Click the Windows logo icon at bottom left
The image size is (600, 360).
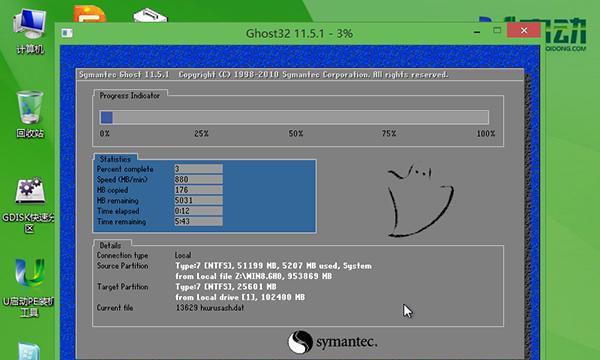click(x=29, y=351)
